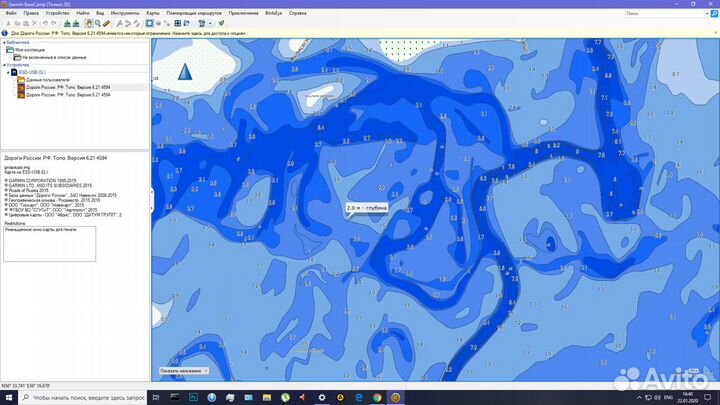
Task: Open the 'Показать наложения' overlay dropdown
Action: point(184,371)
